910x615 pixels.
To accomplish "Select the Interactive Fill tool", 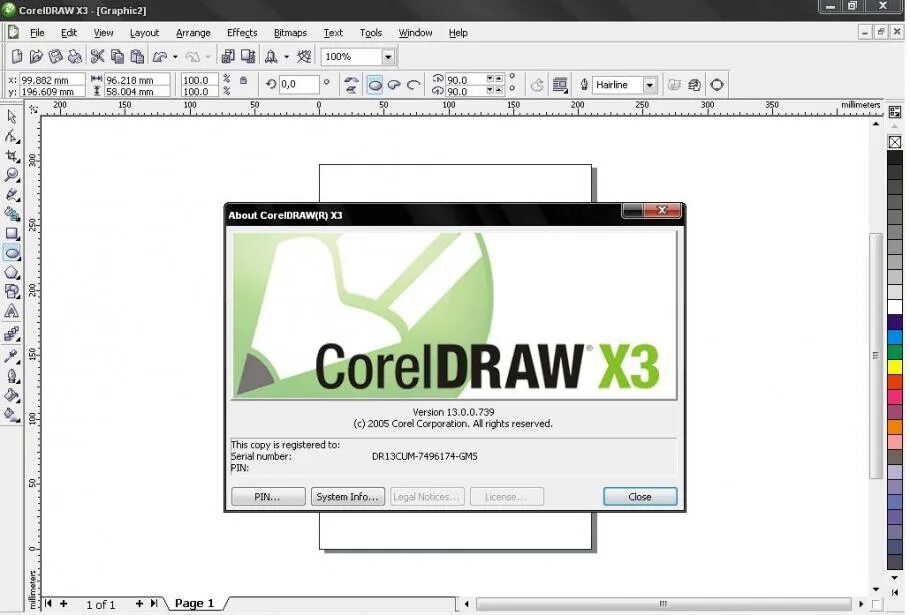I will [x=12, y=415].
